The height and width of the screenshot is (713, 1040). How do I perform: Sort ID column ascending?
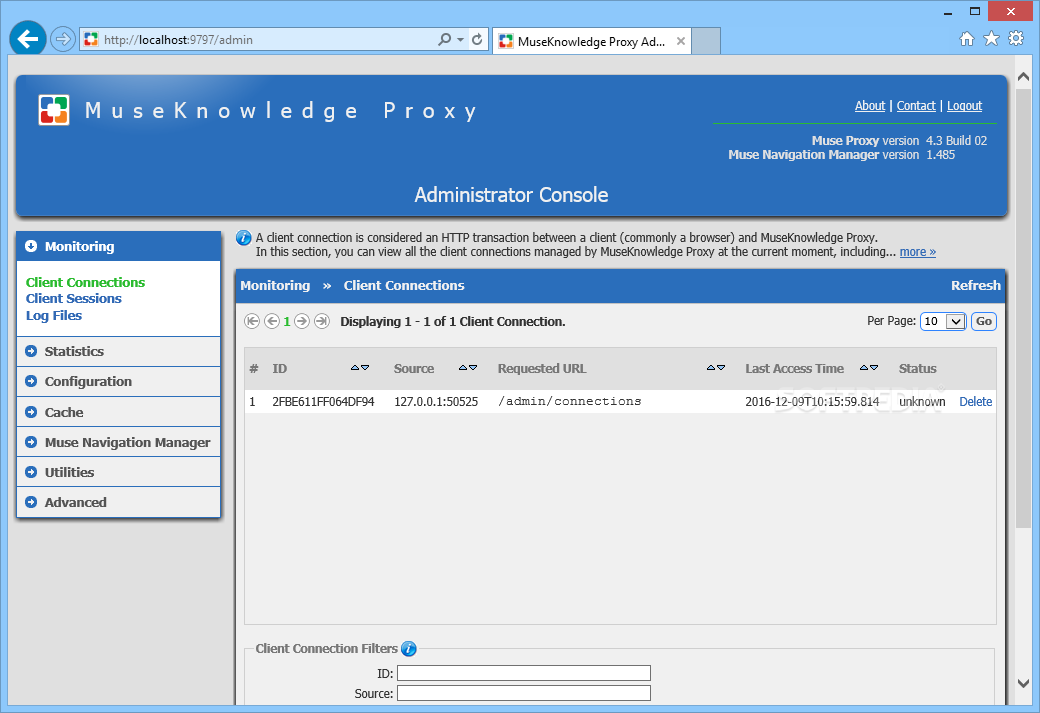click(355, 367)
